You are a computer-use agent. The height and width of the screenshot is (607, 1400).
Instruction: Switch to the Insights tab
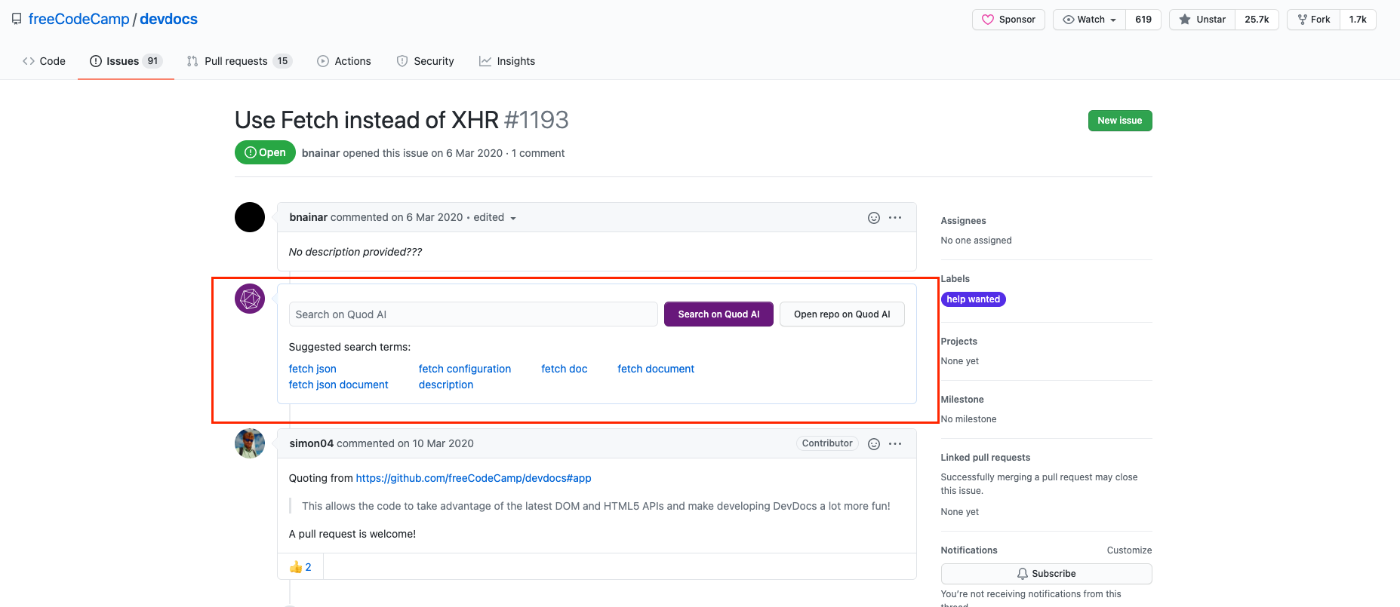point(507,61)
